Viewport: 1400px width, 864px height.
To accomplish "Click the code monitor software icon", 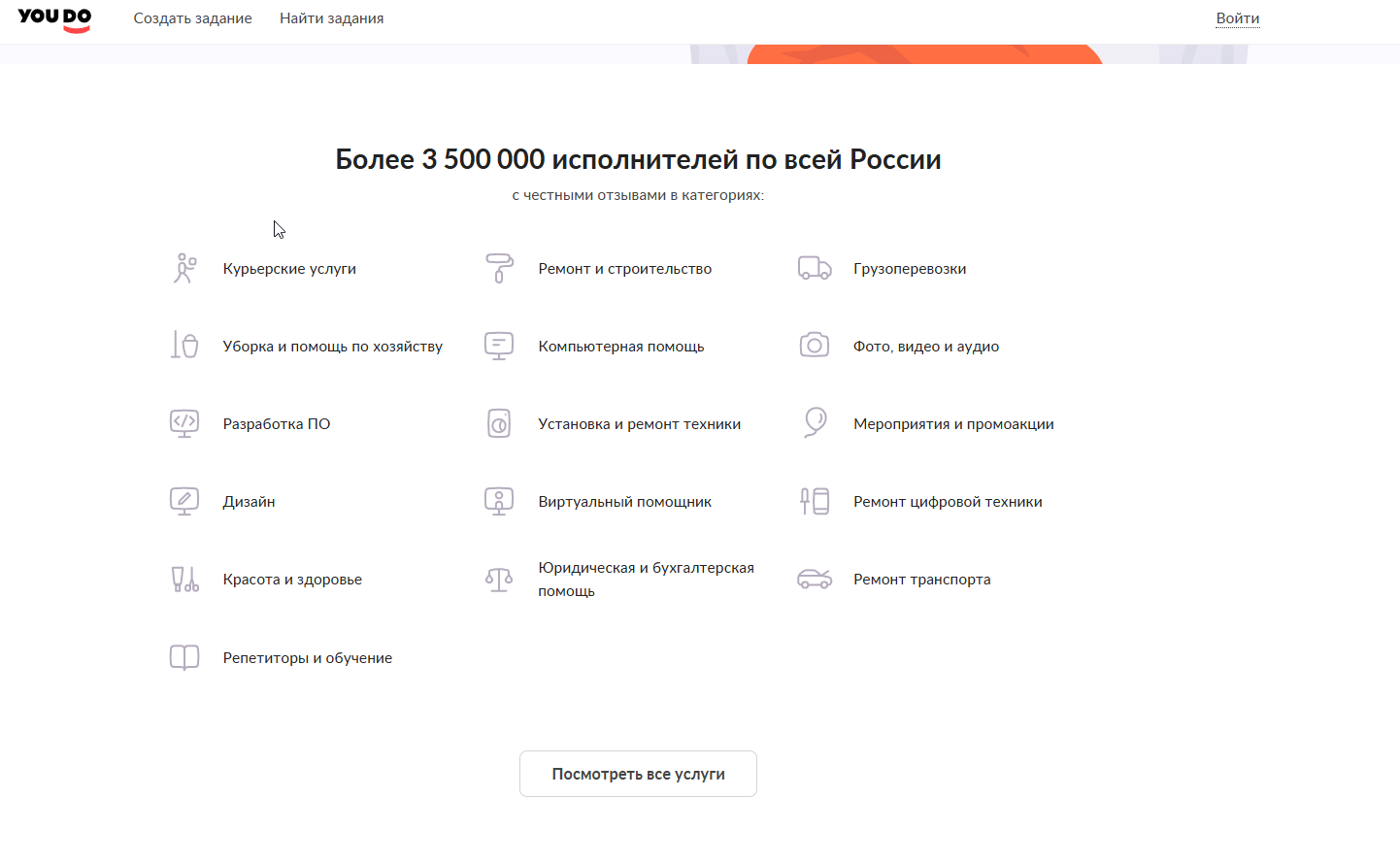I will 184,423.
